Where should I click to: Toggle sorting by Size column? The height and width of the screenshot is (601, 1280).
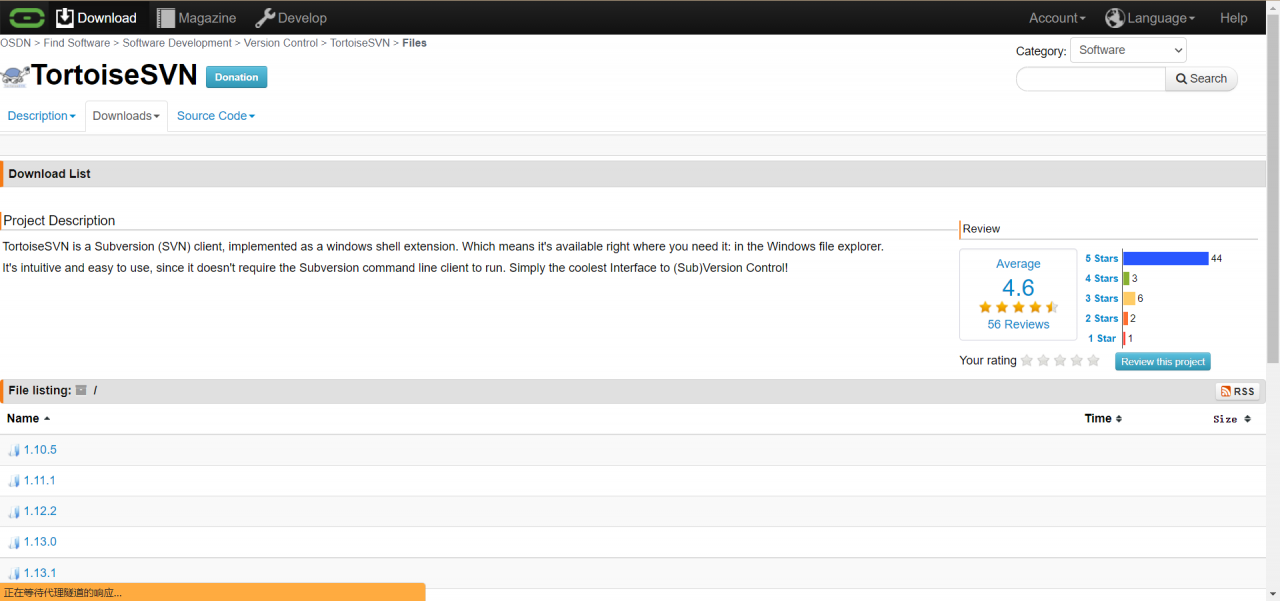coord(1231,419)
